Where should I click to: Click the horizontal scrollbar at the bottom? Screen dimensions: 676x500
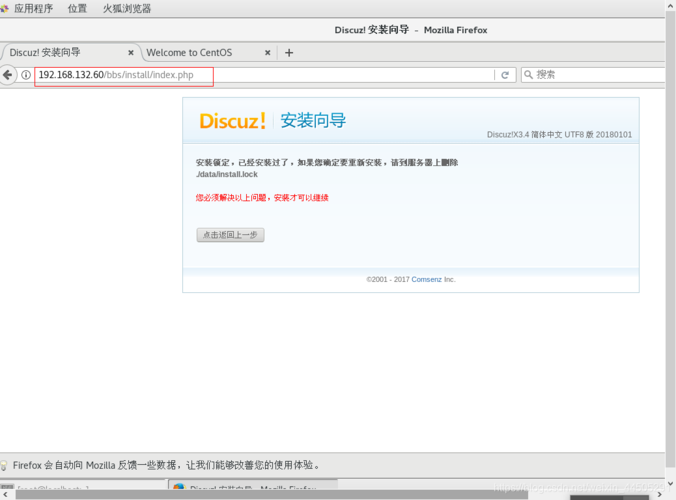272,495
